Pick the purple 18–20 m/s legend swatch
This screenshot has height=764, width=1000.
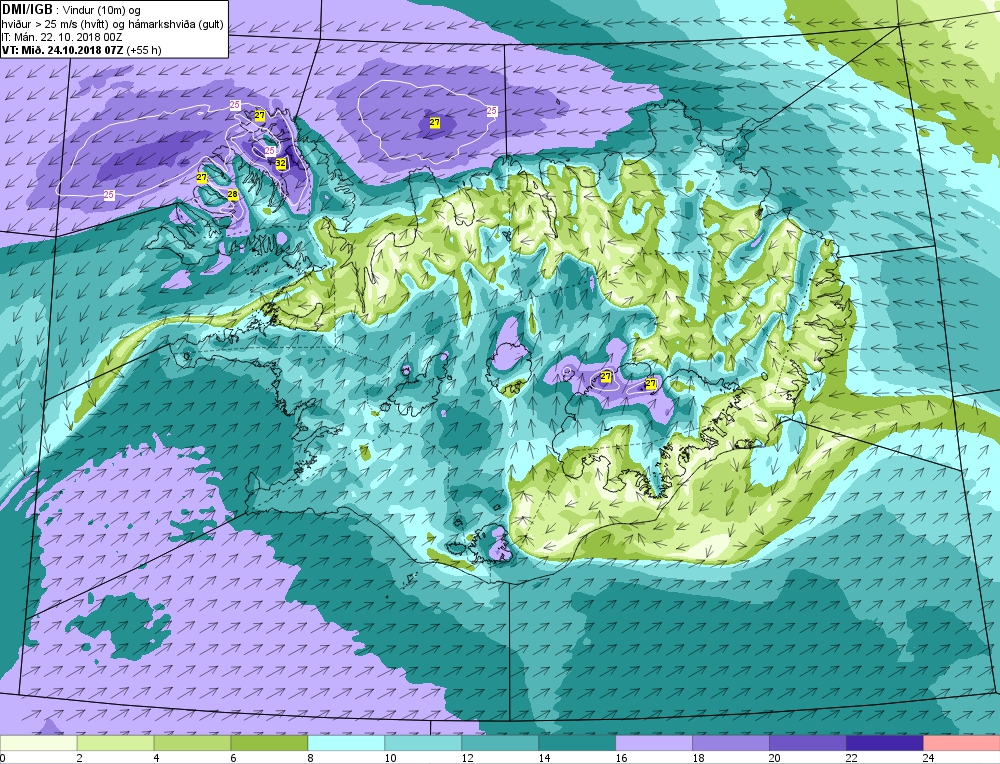pyautogui.click(x=731, y=744)
